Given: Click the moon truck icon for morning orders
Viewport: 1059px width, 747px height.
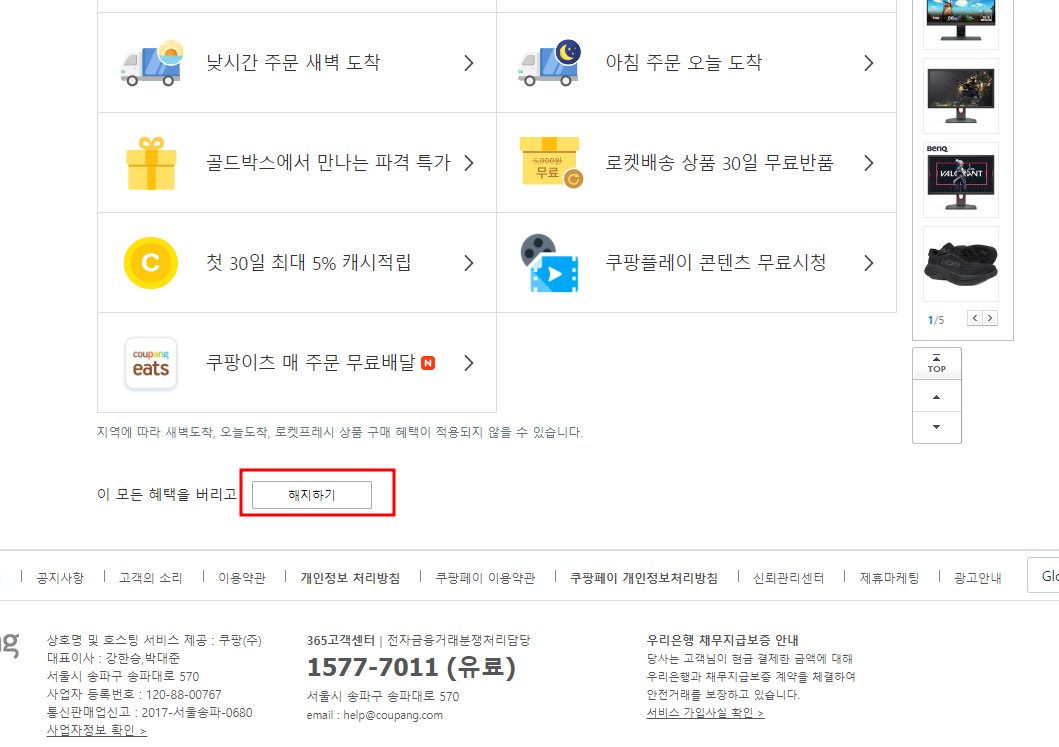Looking at the screenshot, I should pos(548,61).
